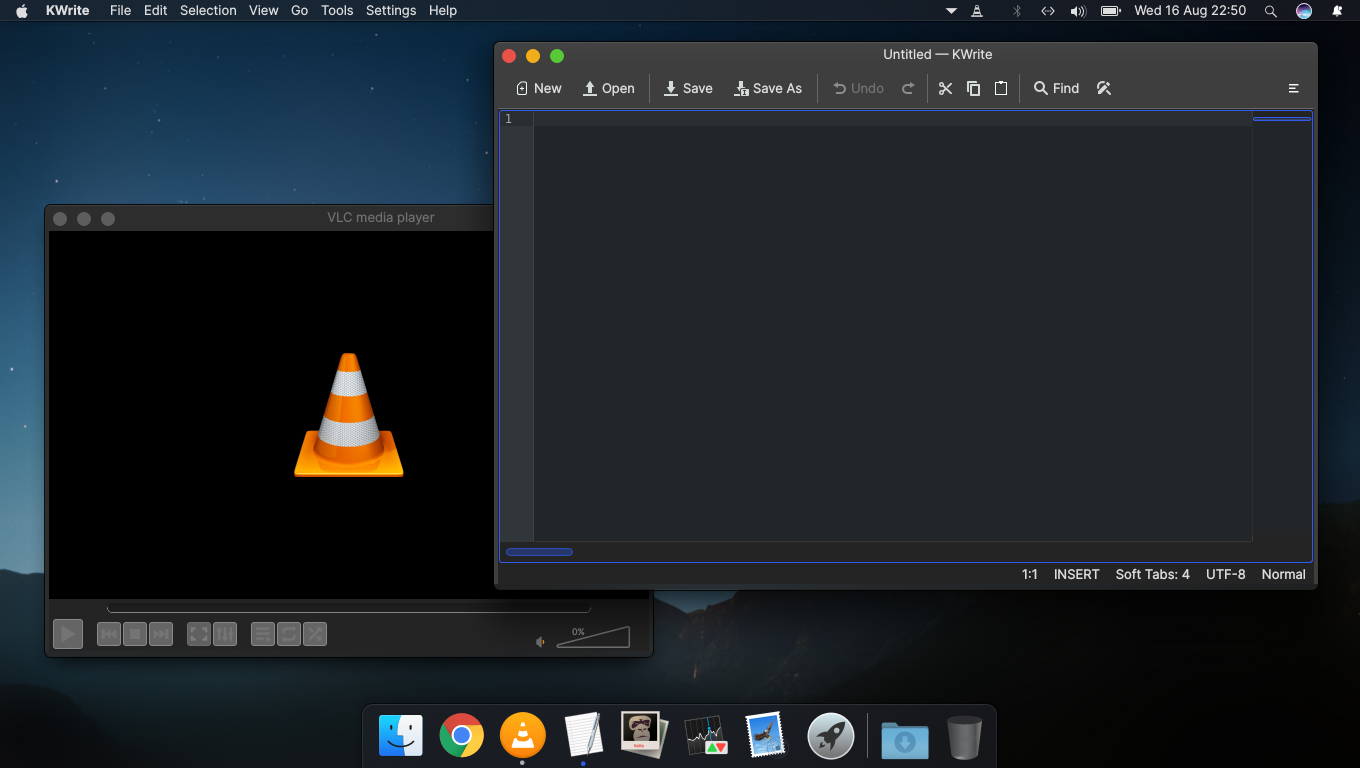This screenshot has height=768, width=1360.
Task: Open Launchpad rocket icon in dock
Action: 831,737
